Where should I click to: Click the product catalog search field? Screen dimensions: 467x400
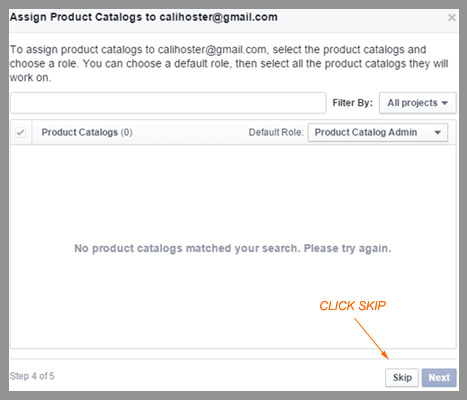pos(168,103)
